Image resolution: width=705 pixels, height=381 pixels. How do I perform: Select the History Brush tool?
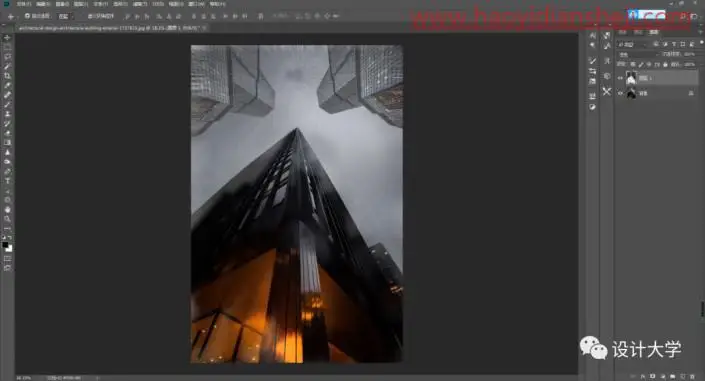(x=7, y=123)
